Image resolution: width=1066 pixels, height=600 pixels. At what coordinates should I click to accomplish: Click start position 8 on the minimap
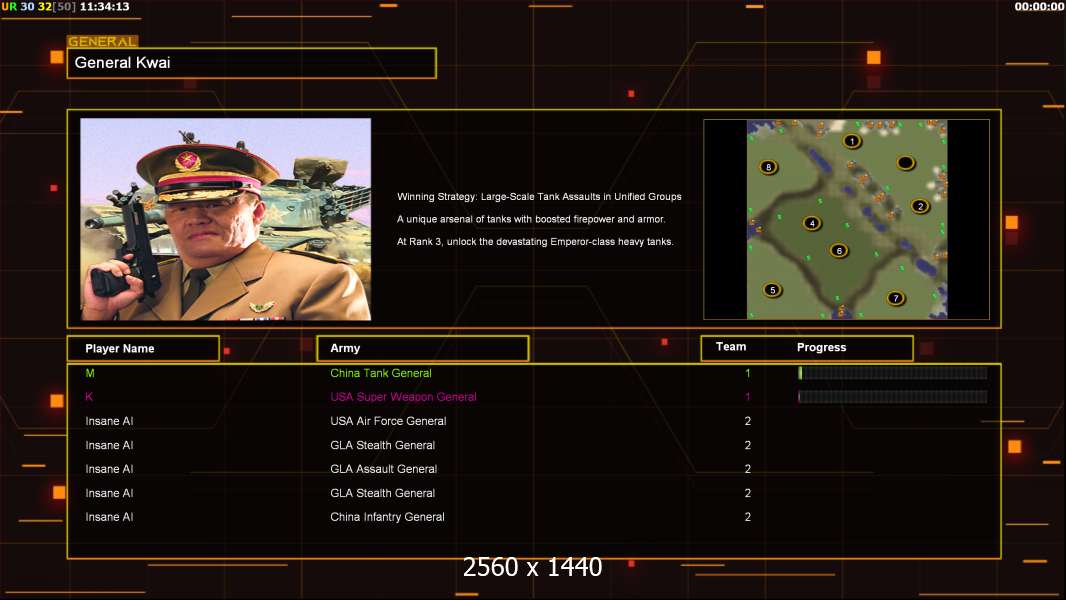pyautogui.click(x=768, y=166)
